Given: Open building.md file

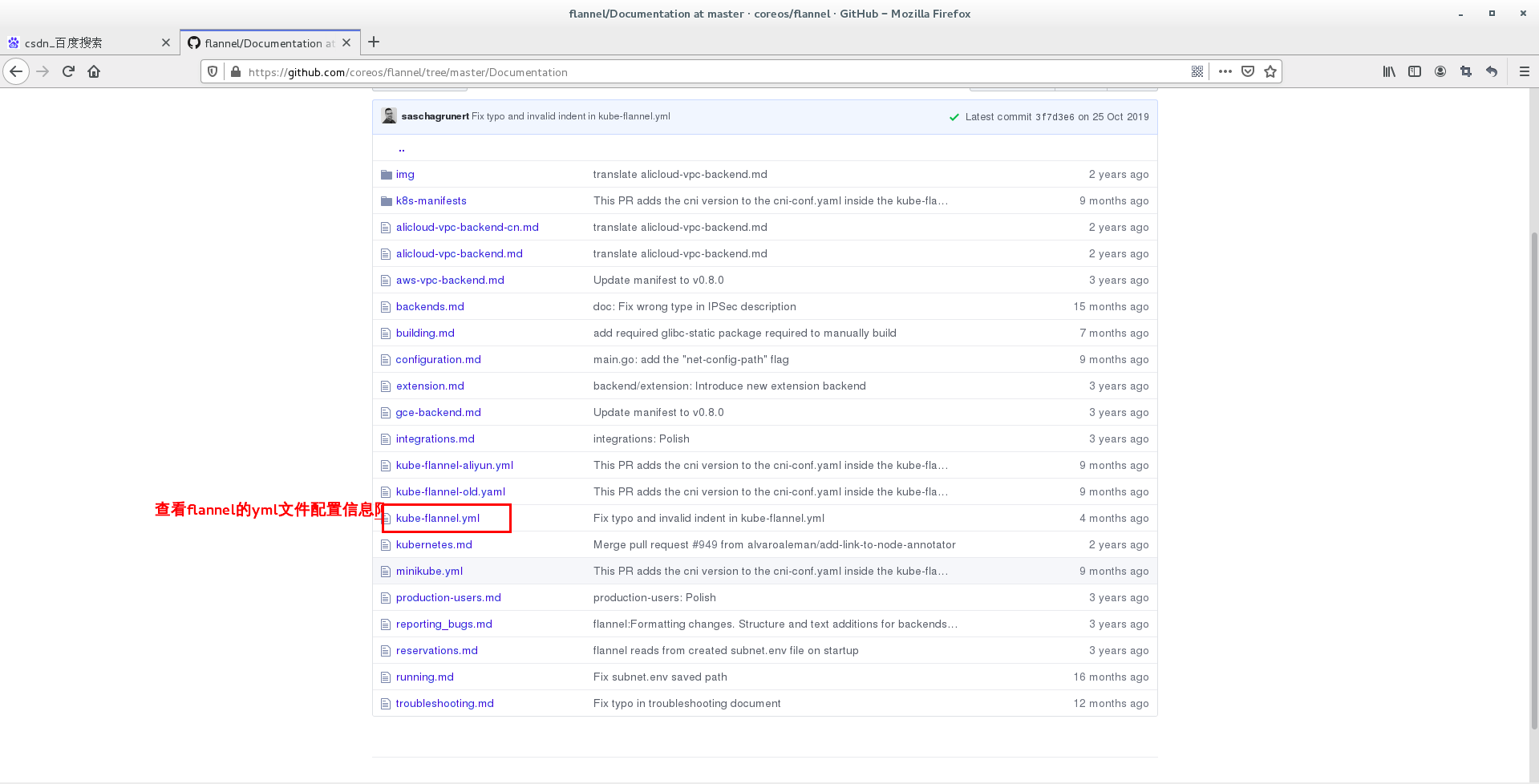Looking at the screenshot, I should point(425,333).
